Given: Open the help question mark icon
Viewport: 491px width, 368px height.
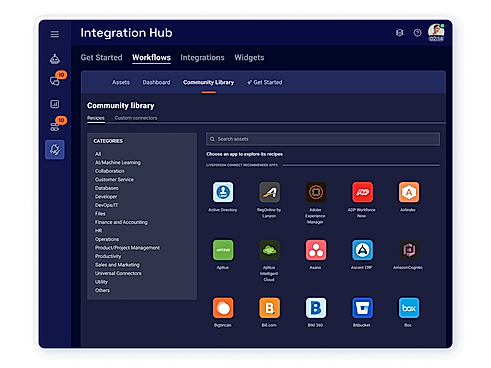Looking at the screenshot, I should pyautogui.click(x=417, y=33).
